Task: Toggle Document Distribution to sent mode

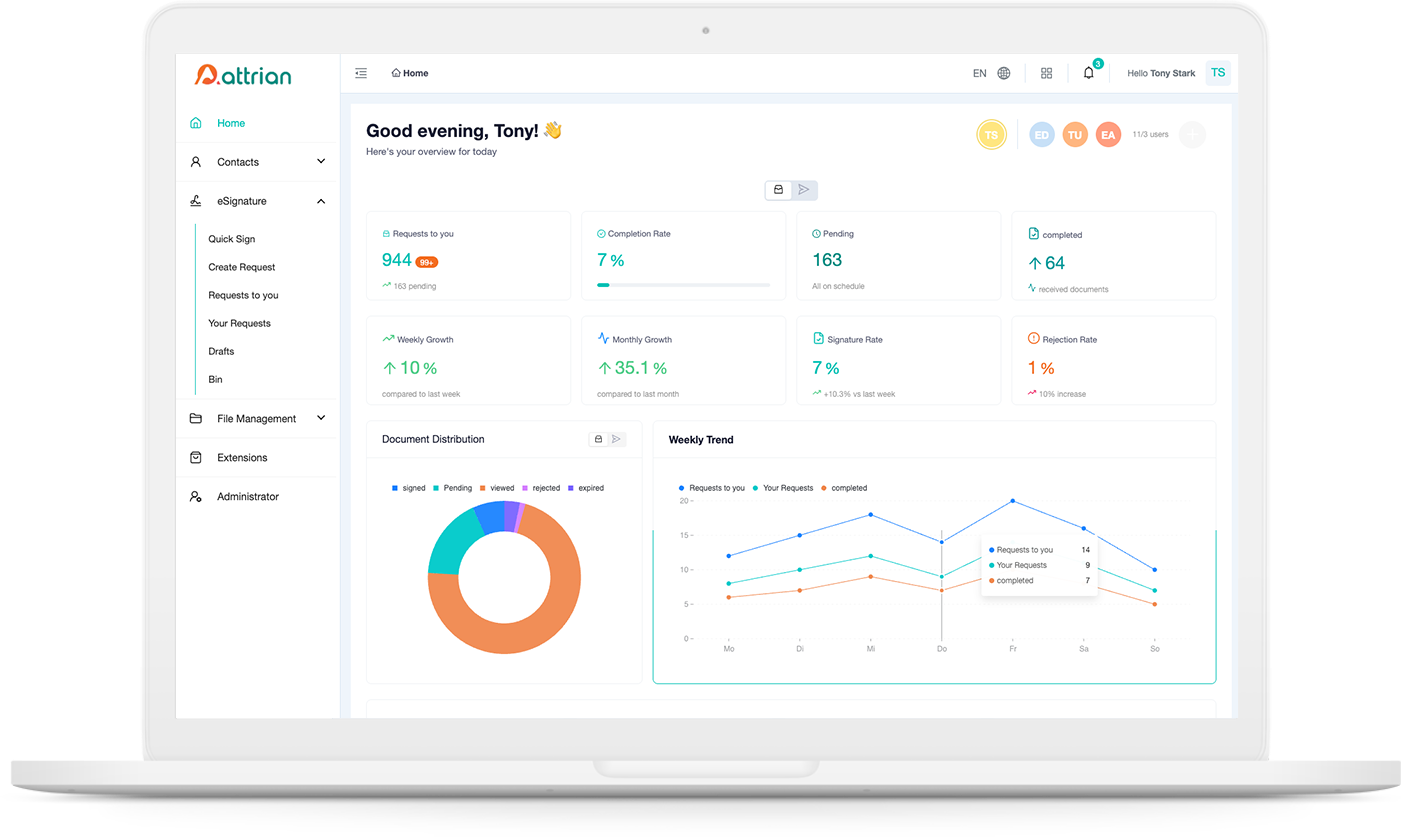Action: (x=616, y=439)
